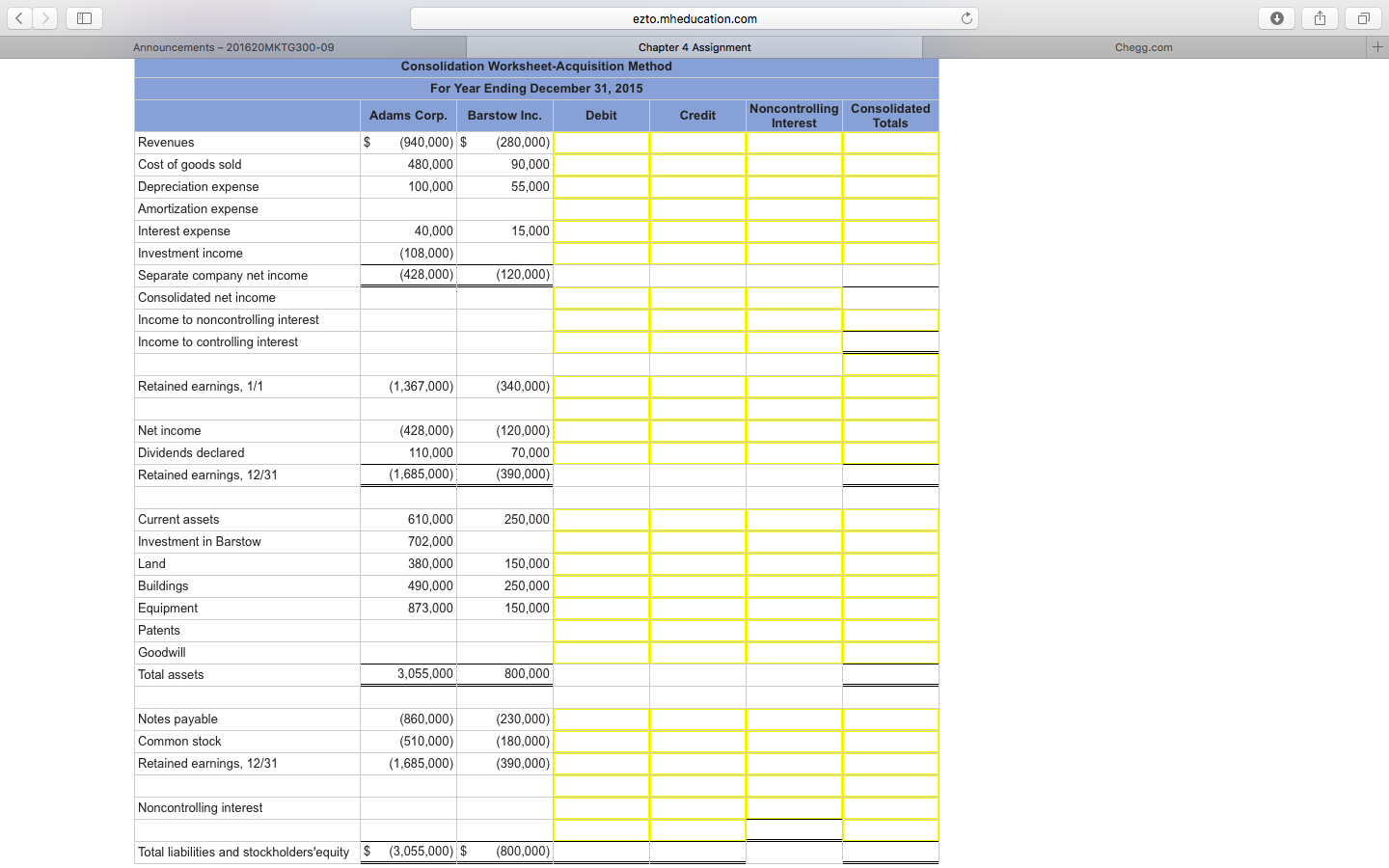Image resolution: width=1389 pixels, height=868 pixels.
Task: Click the Consolidation Worksheet-Acquisition Method title
Action: point(536,67)
